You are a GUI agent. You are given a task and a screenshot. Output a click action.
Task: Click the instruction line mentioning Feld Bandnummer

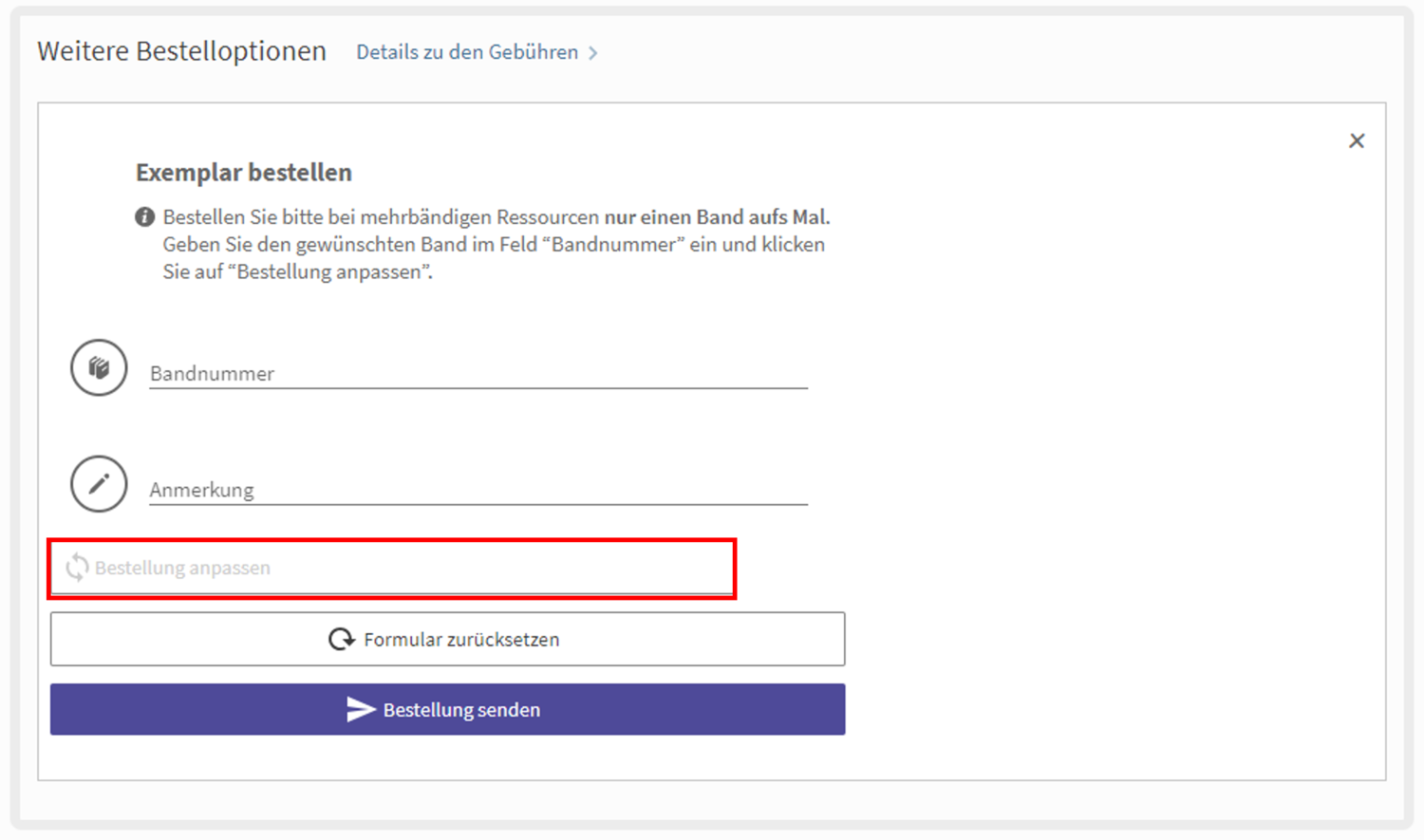(493, 245)
